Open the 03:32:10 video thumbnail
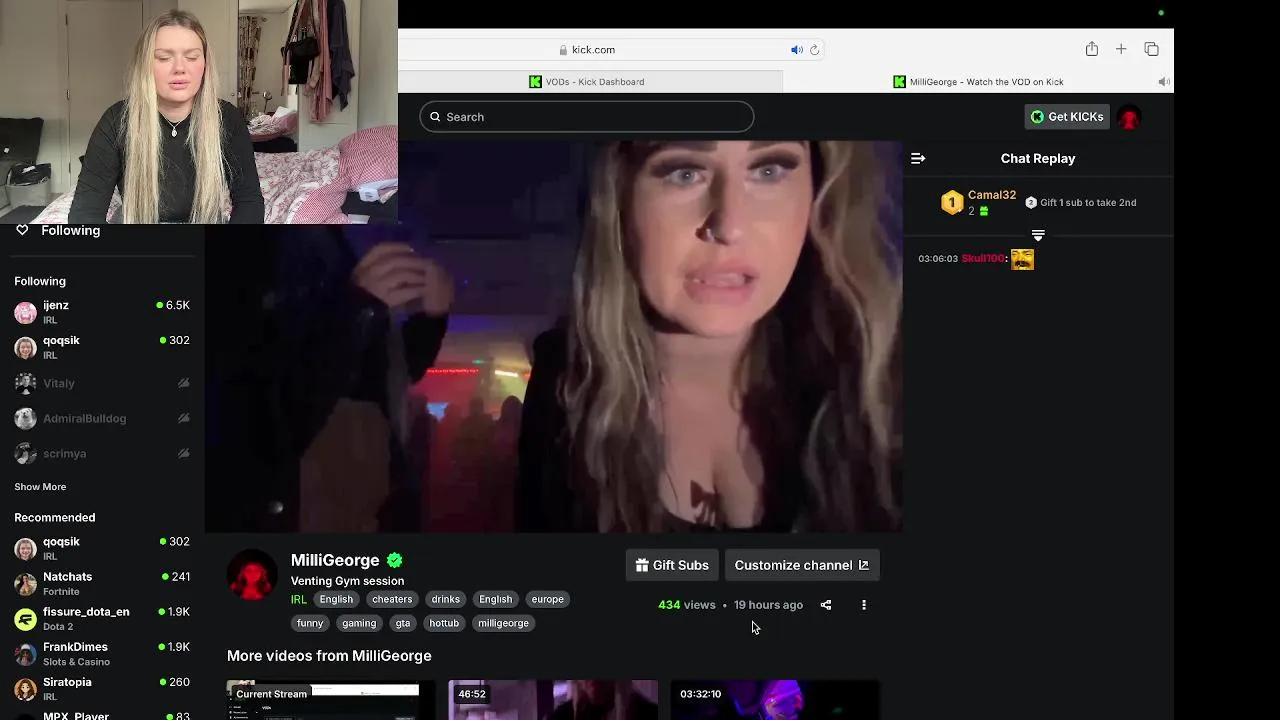 [775, 700]
